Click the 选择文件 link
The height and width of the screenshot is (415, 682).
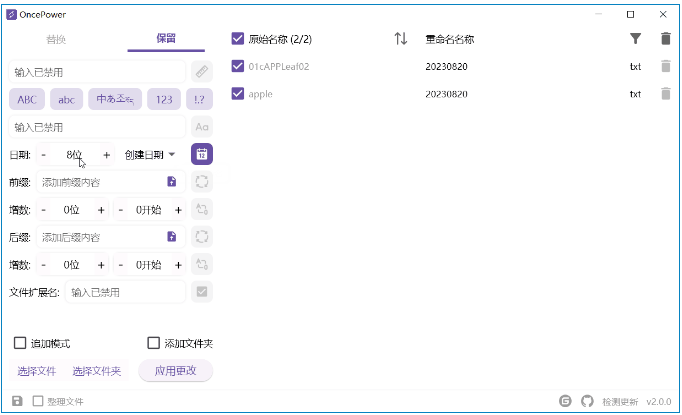point(37,371)
